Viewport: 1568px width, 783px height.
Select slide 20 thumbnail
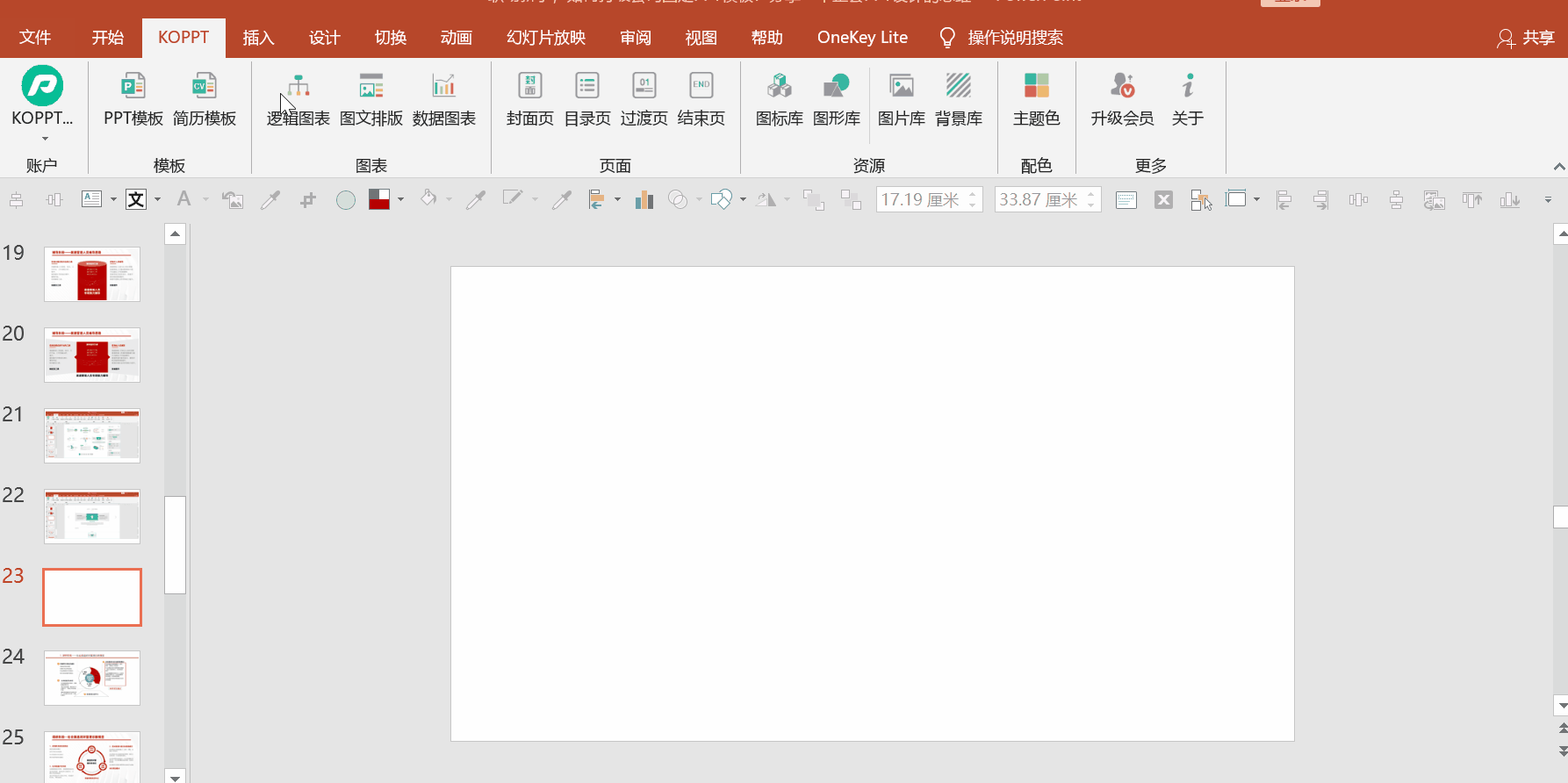92,355
